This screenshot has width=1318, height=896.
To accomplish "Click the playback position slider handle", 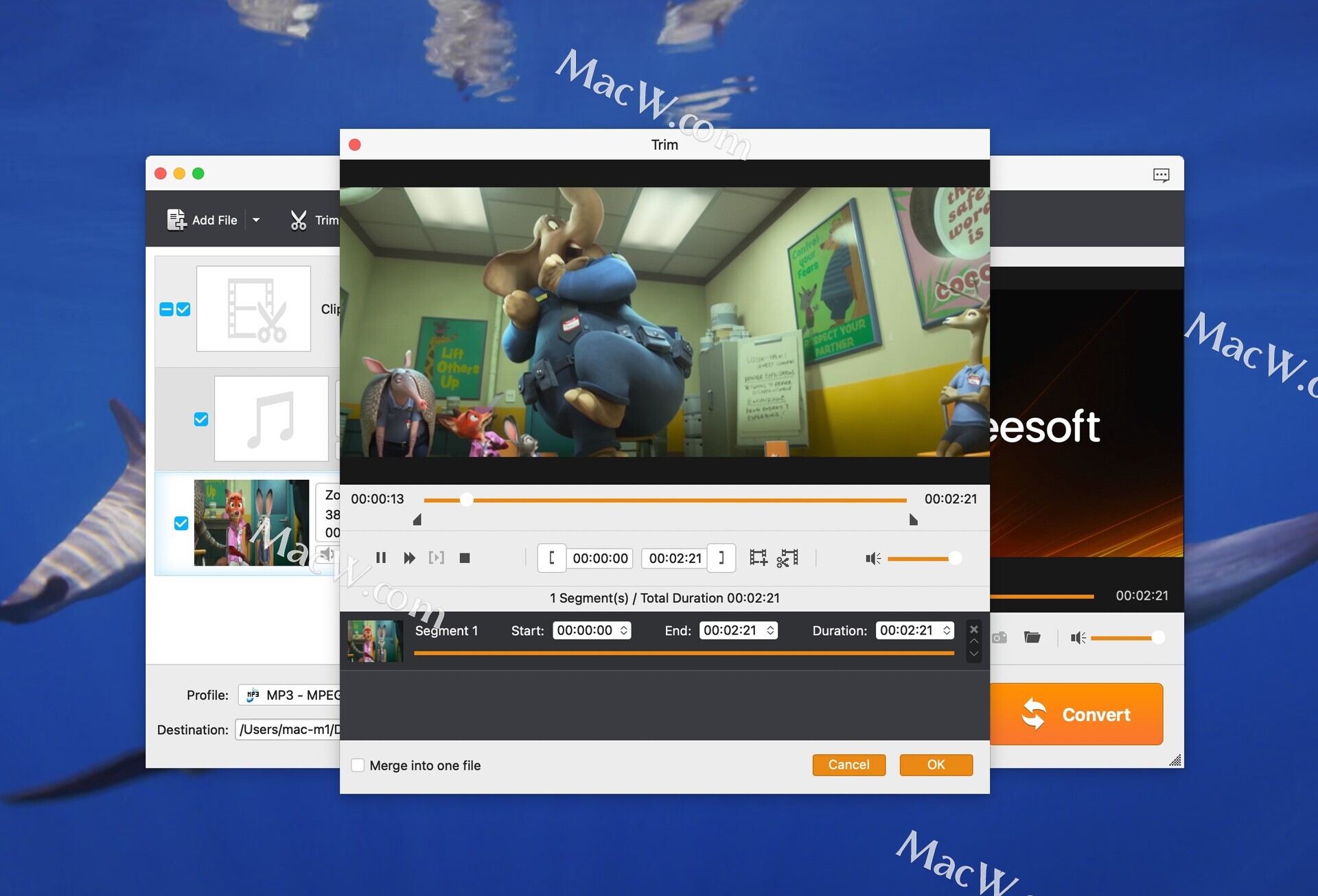I will click(467, 500).
